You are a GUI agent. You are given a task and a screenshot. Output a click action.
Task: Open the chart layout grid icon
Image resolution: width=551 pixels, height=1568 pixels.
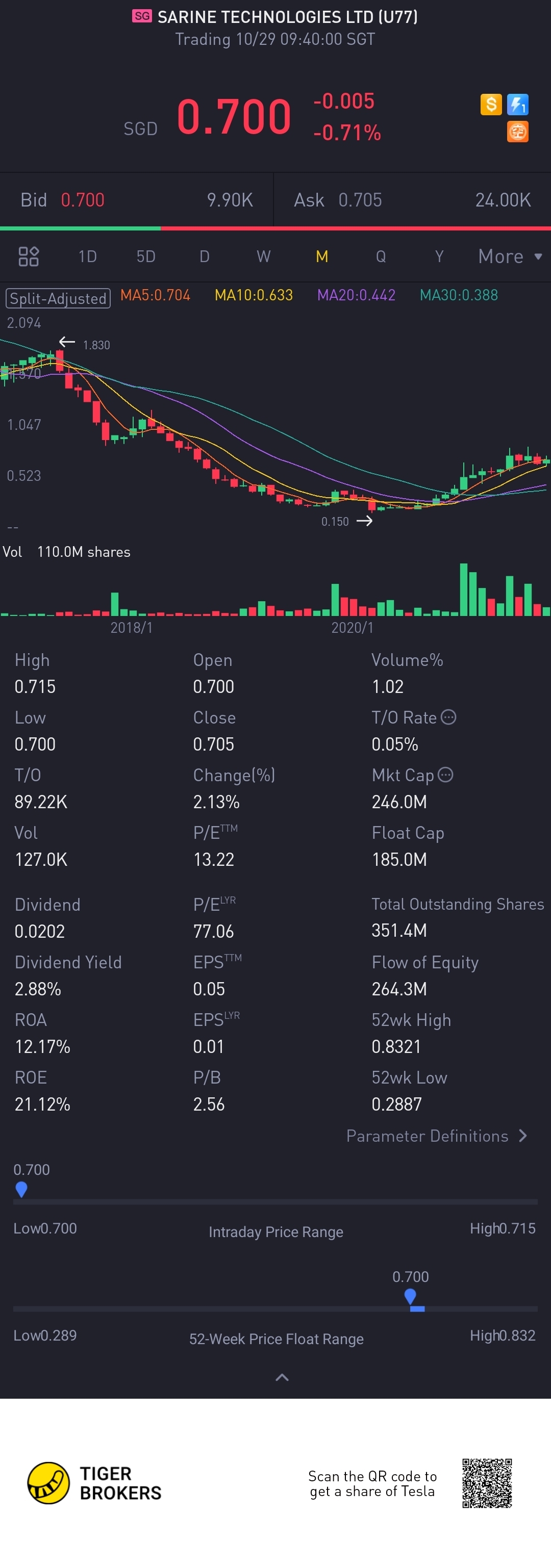(29, 256)
